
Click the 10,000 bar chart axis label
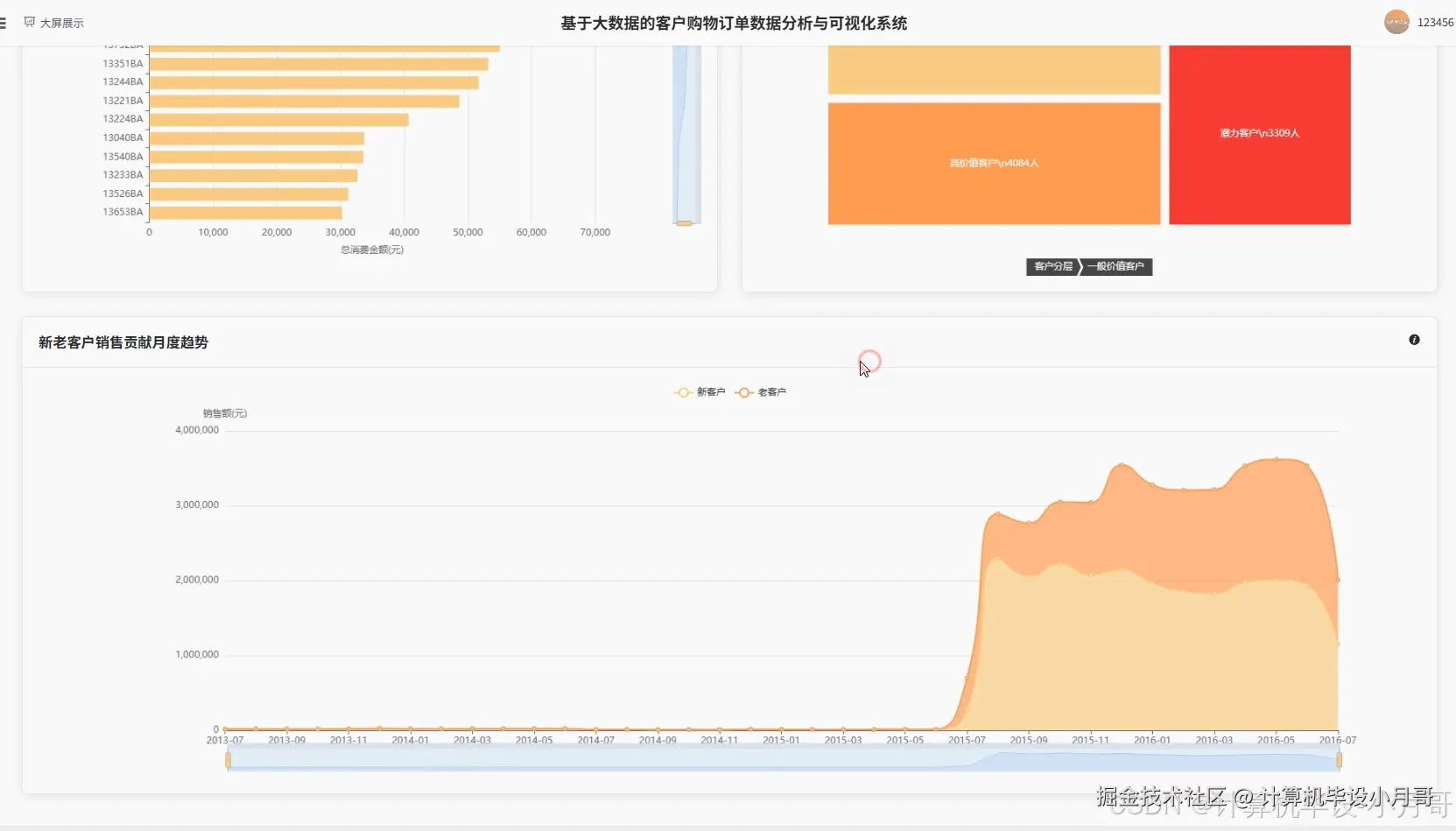pos(213,233)
